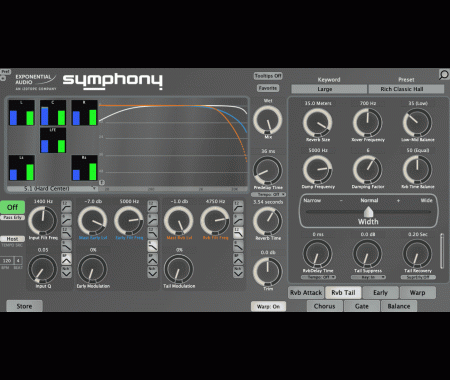Click the small icon below the Pref button
This screenshot has height=380, width=450.
point(3,78)
